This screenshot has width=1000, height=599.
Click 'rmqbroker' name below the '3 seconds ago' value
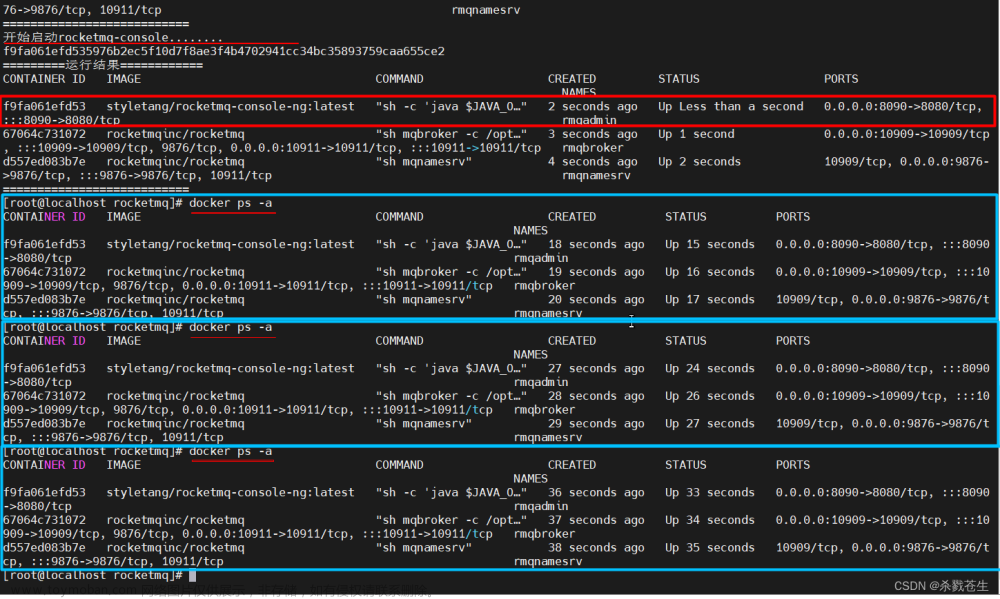pos(592,148)
